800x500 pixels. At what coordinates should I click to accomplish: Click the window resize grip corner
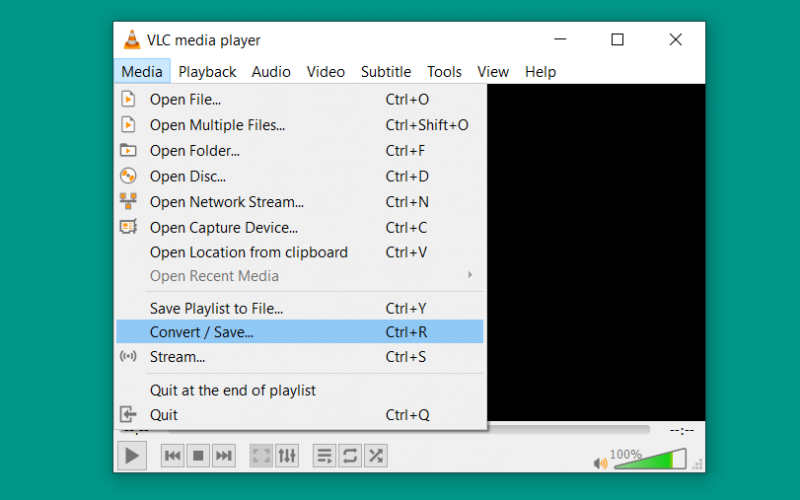pos(698,464)
